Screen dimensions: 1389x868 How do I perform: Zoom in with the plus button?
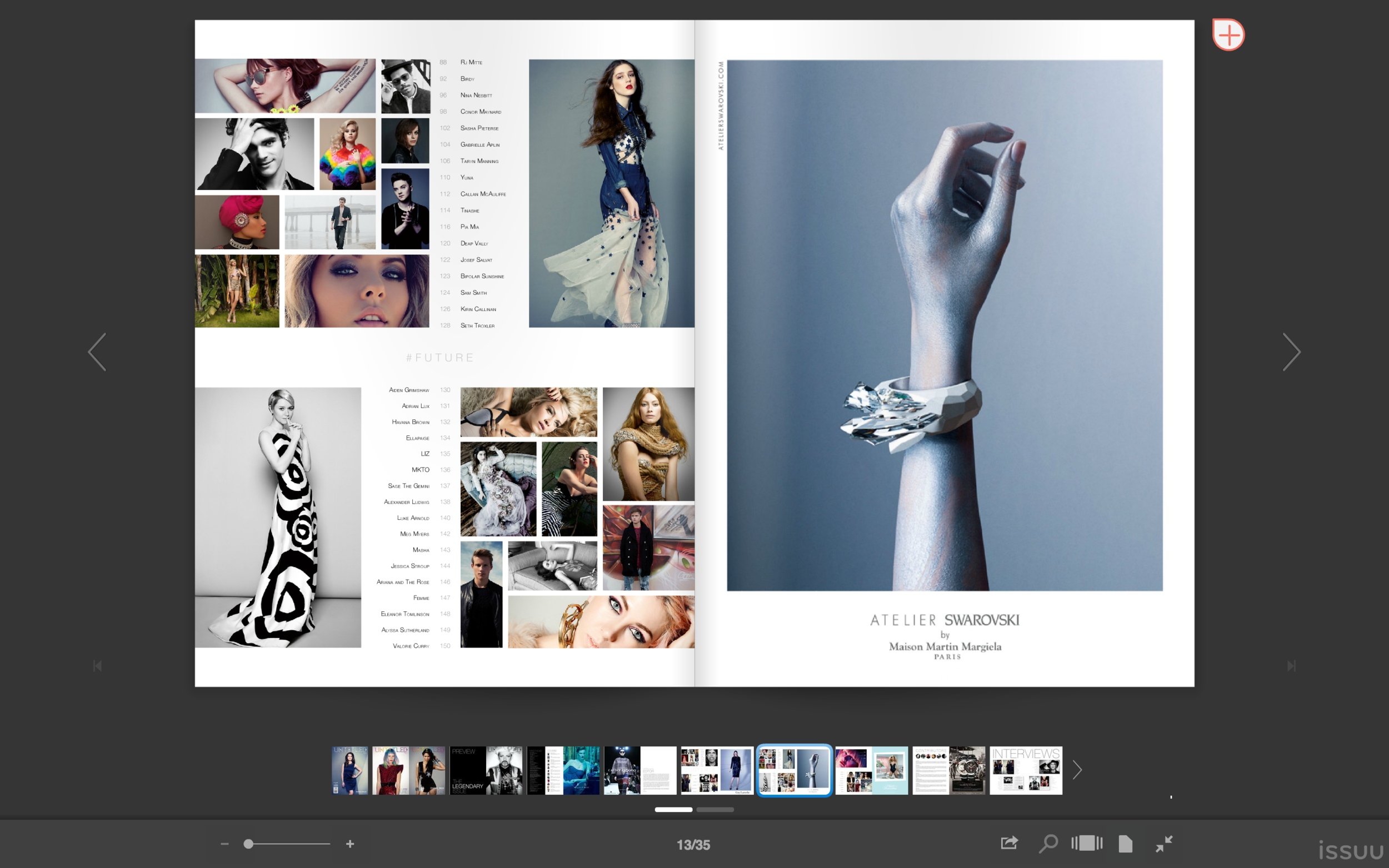(349, 844)
